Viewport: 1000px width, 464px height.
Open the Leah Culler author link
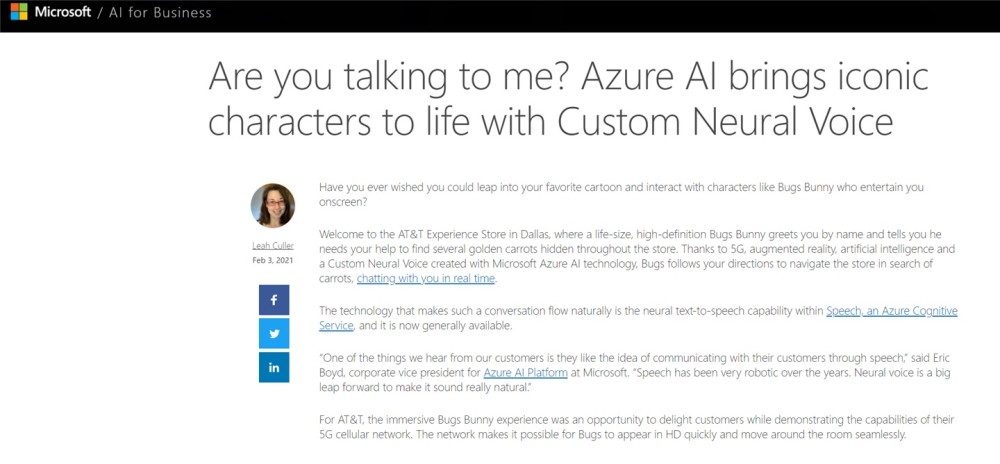click(x=273, y=245)
